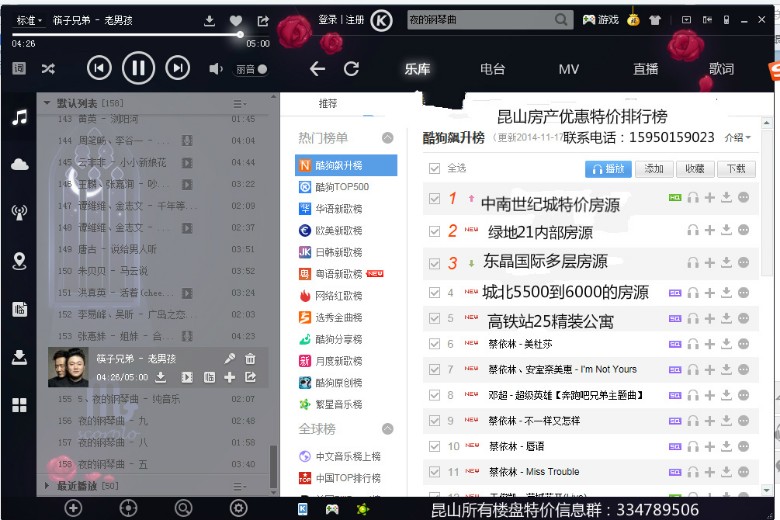Add 蔡依林 - Miss Trouble with plus icon
The width and height of the screenshot is (780, 520).
click(x=710, y=472)
